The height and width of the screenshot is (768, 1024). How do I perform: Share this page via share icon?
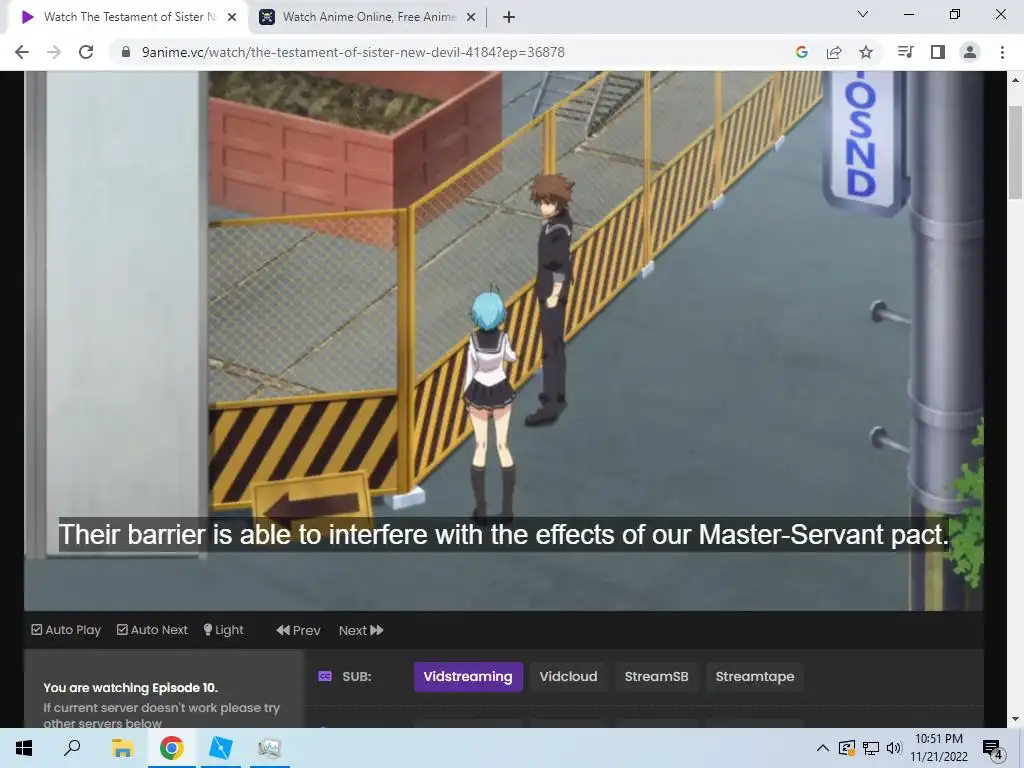point(834,52)
